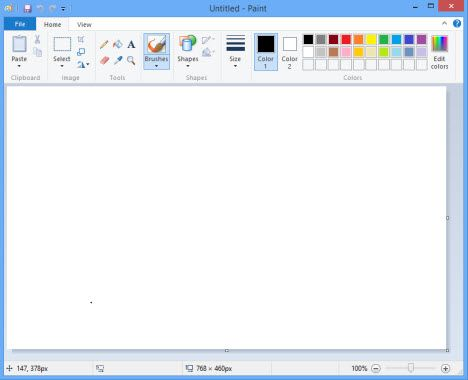Pick the yellow color swatch
Viewport: 468px width, 380px height.
coord(371,39)
